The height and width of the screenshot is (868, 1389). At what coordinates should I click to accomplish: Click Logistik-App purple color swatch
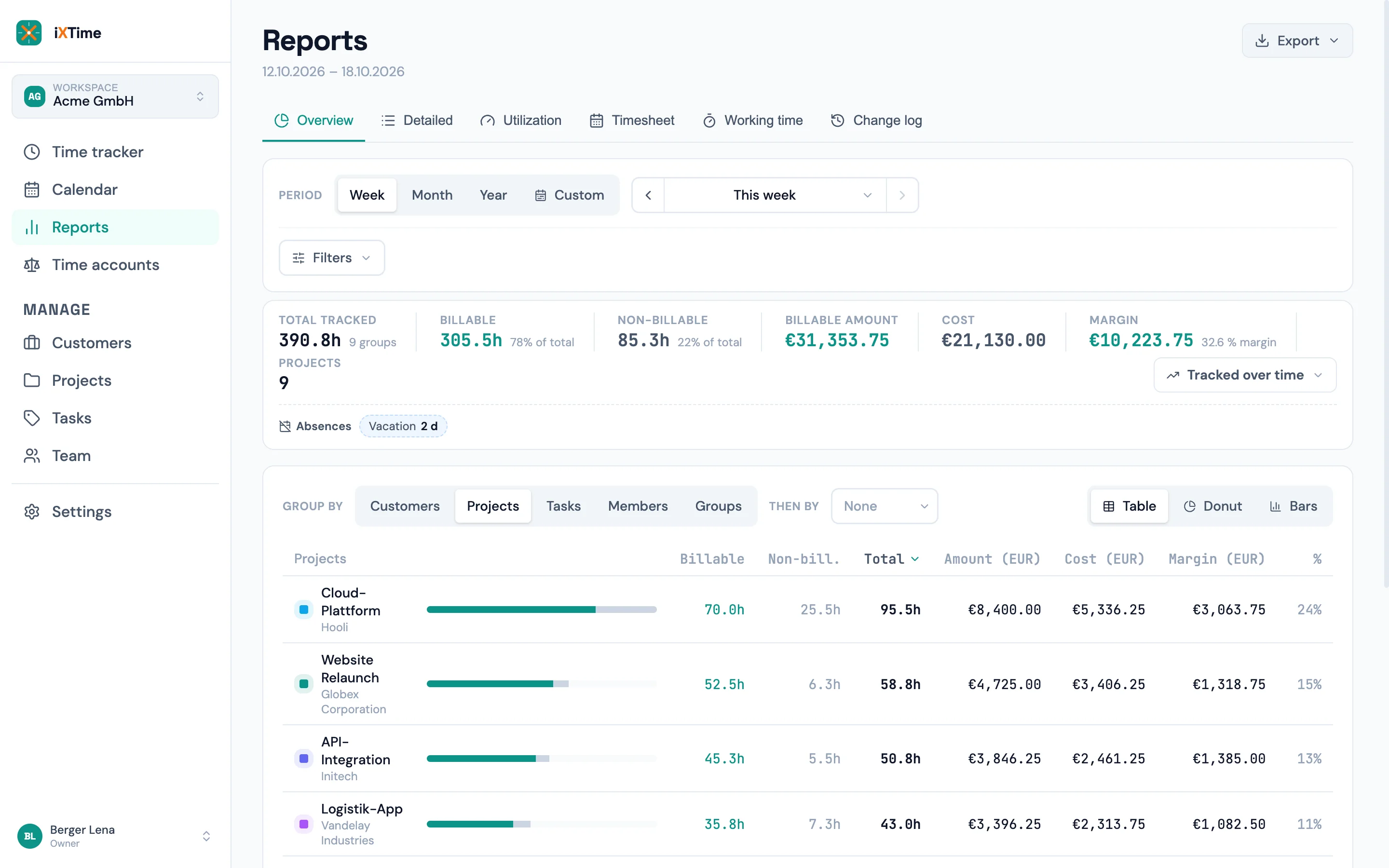coord(304,825)
